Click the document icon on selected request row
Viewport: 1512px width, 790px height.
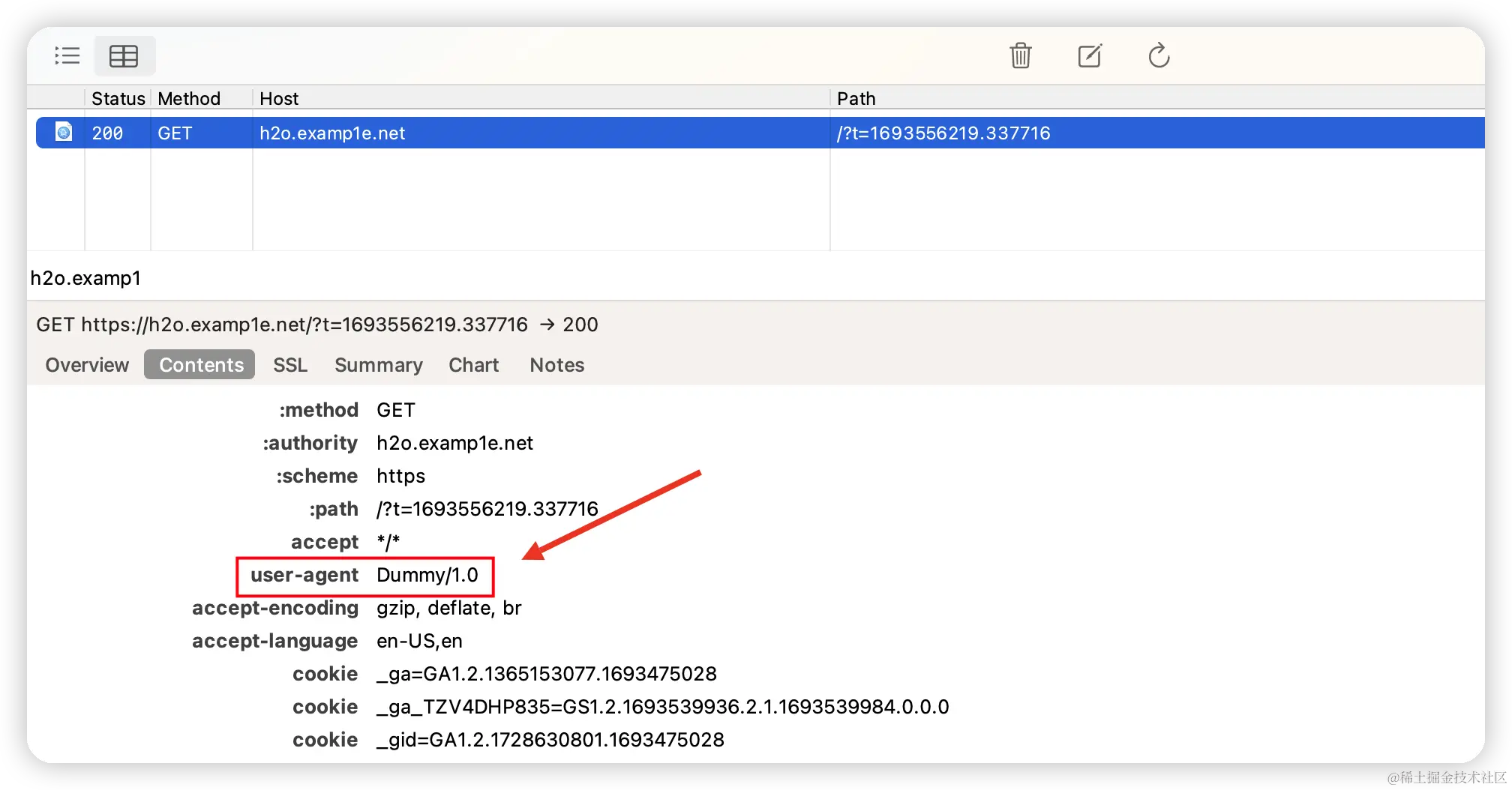click(64, 132)
